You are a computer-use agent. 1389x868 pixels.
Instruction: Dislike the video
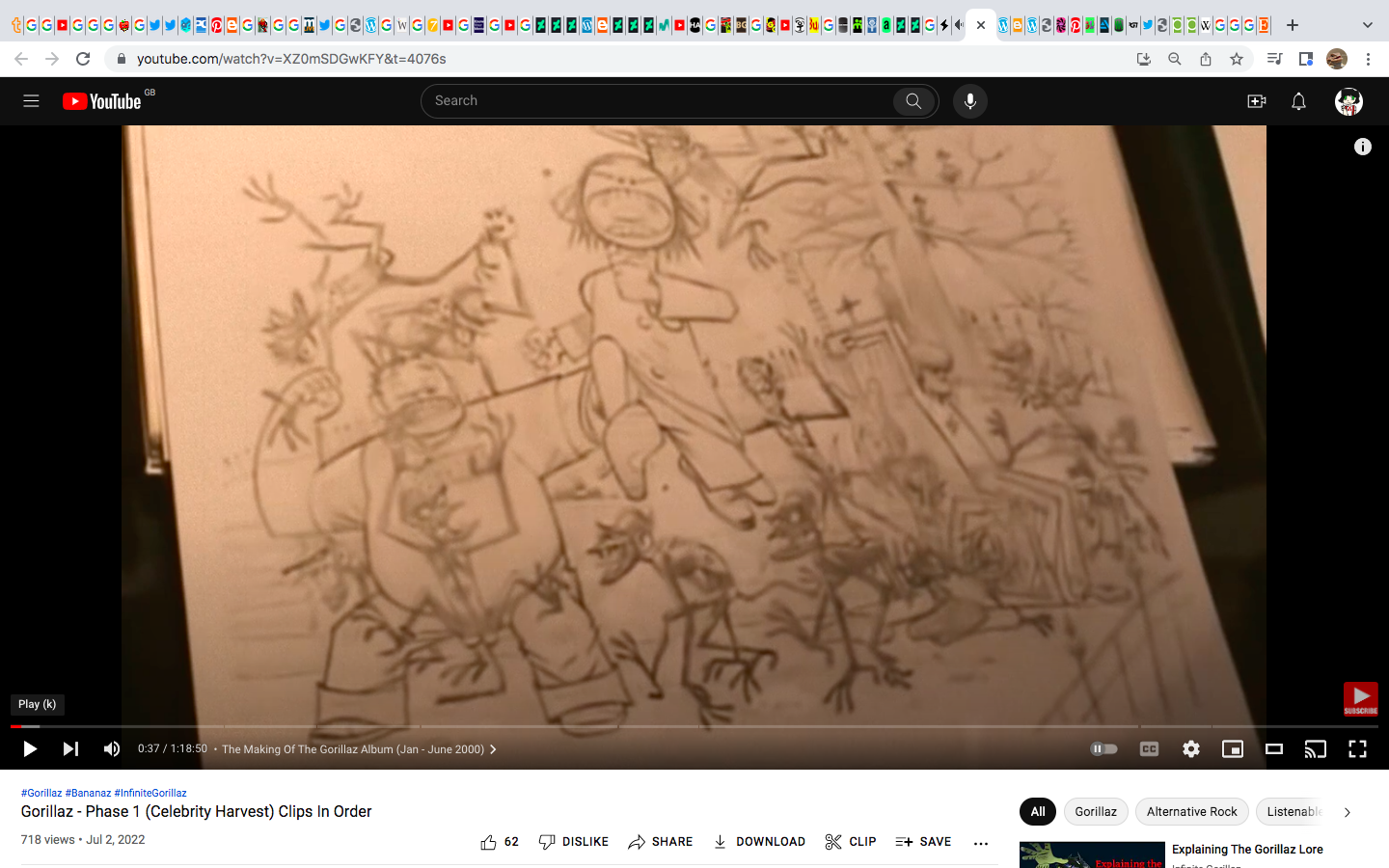click(574, 842)
